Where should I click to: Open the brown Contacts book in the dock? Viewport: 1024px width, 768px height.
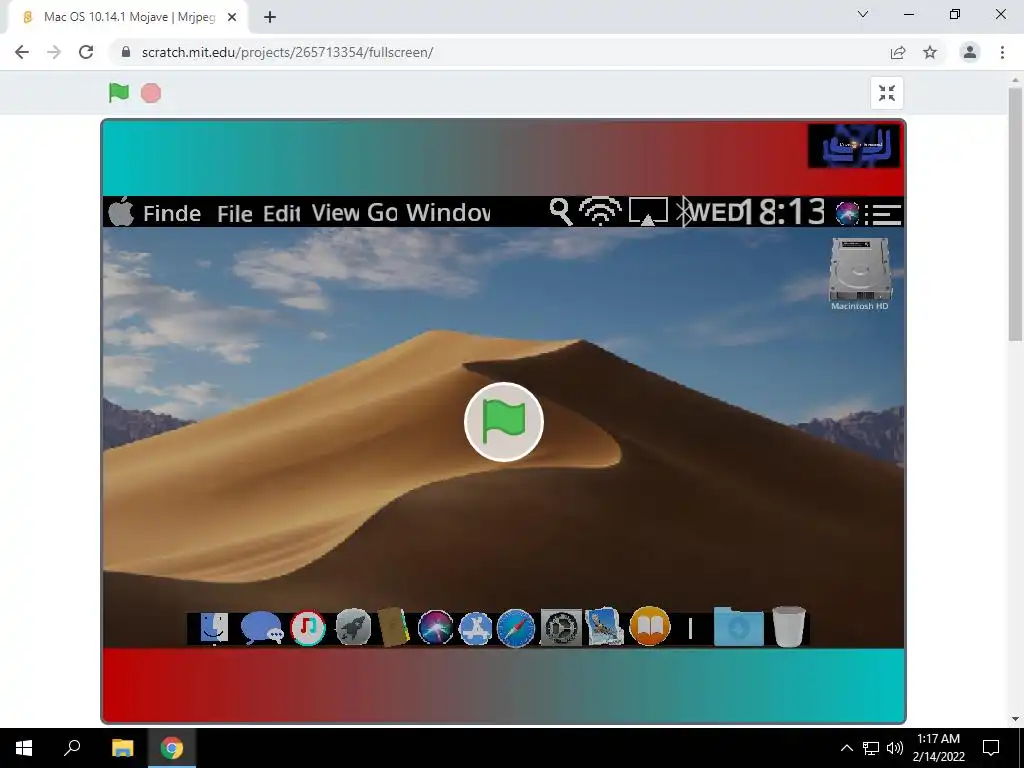[394, 628]
